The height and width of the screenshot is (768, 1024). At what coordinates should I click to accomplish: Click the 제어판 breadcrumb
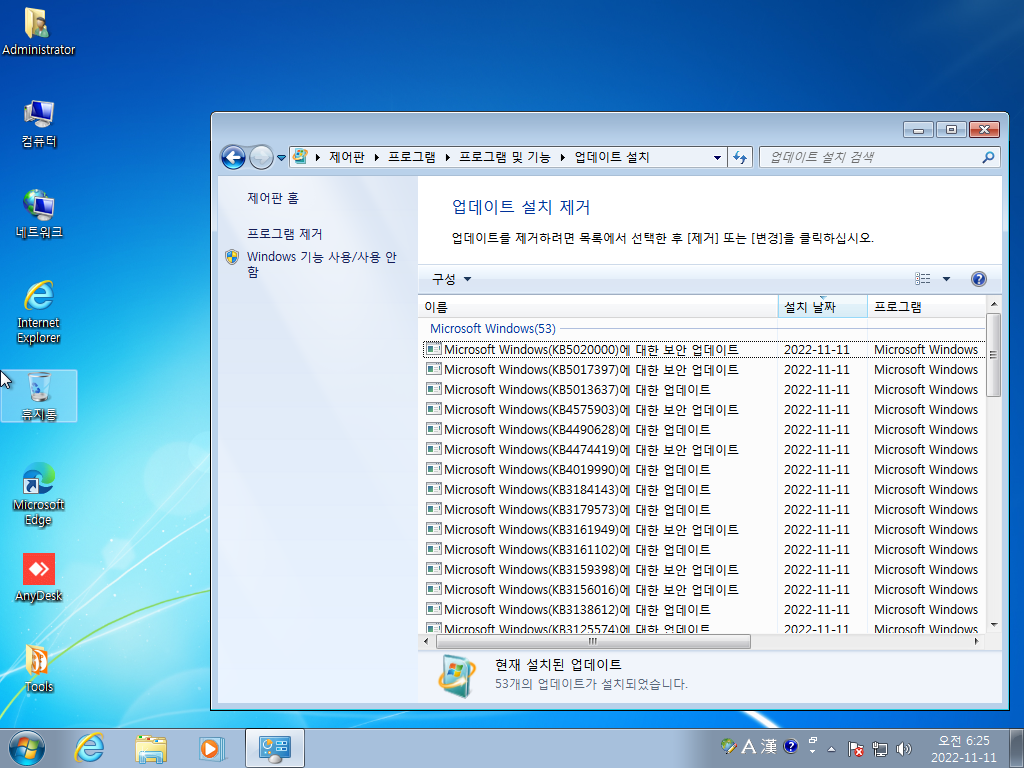(x=347, y=157)
